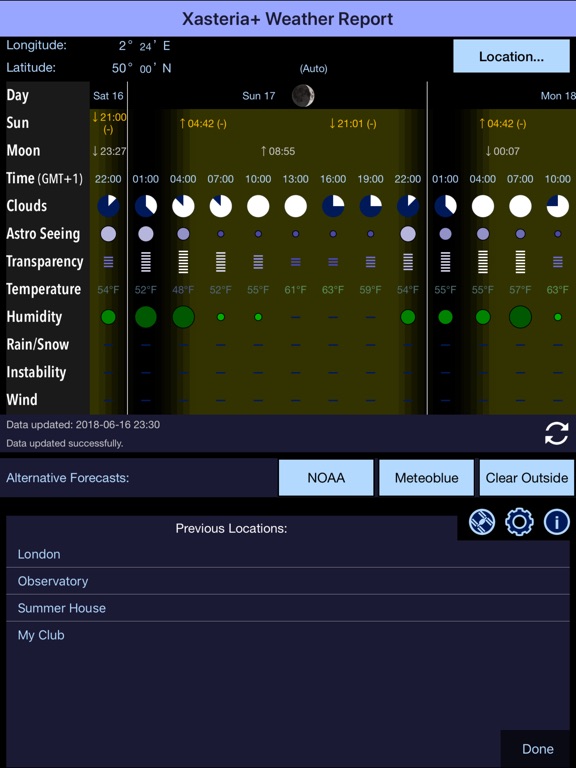Open the satellite view icon
Screen dimensions: 576x768
[482, 522]
